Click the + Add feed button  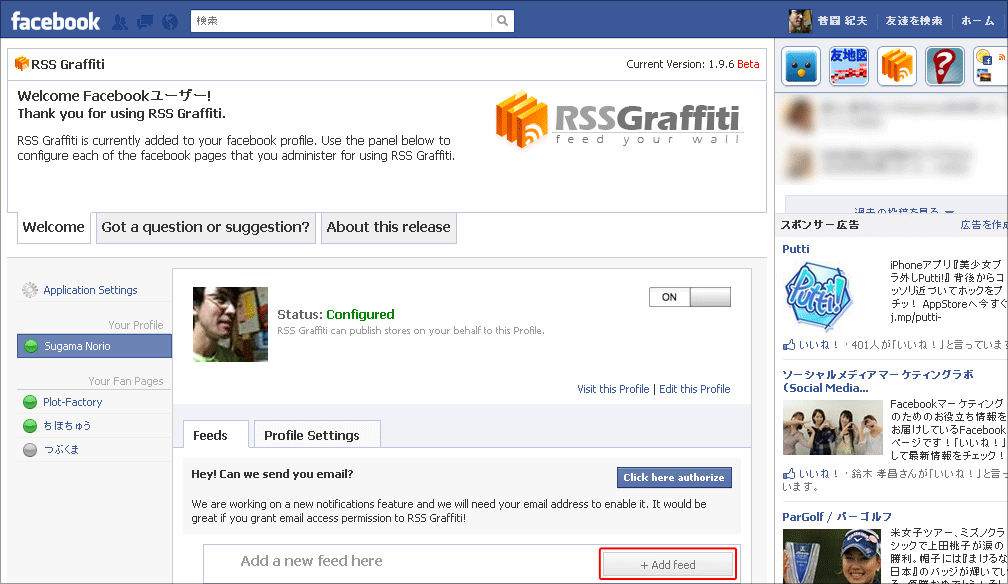[668, 565]
